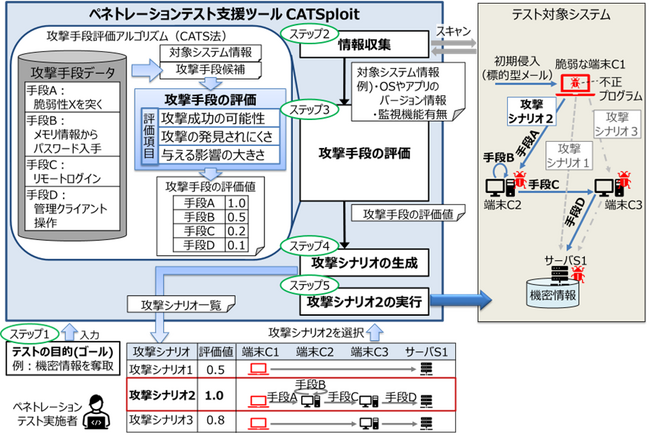Click the テストの目的(ゴール) input box
Viewport: 650px width, 435px height.
(x=63, y=359)
